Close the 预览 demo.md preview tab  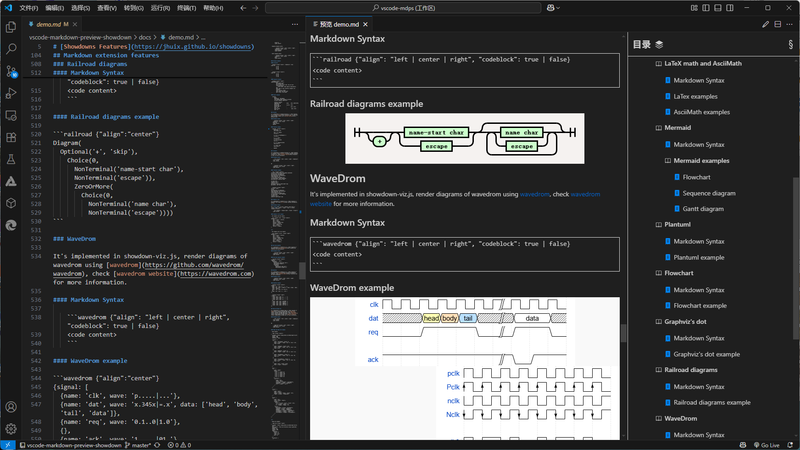365,24
